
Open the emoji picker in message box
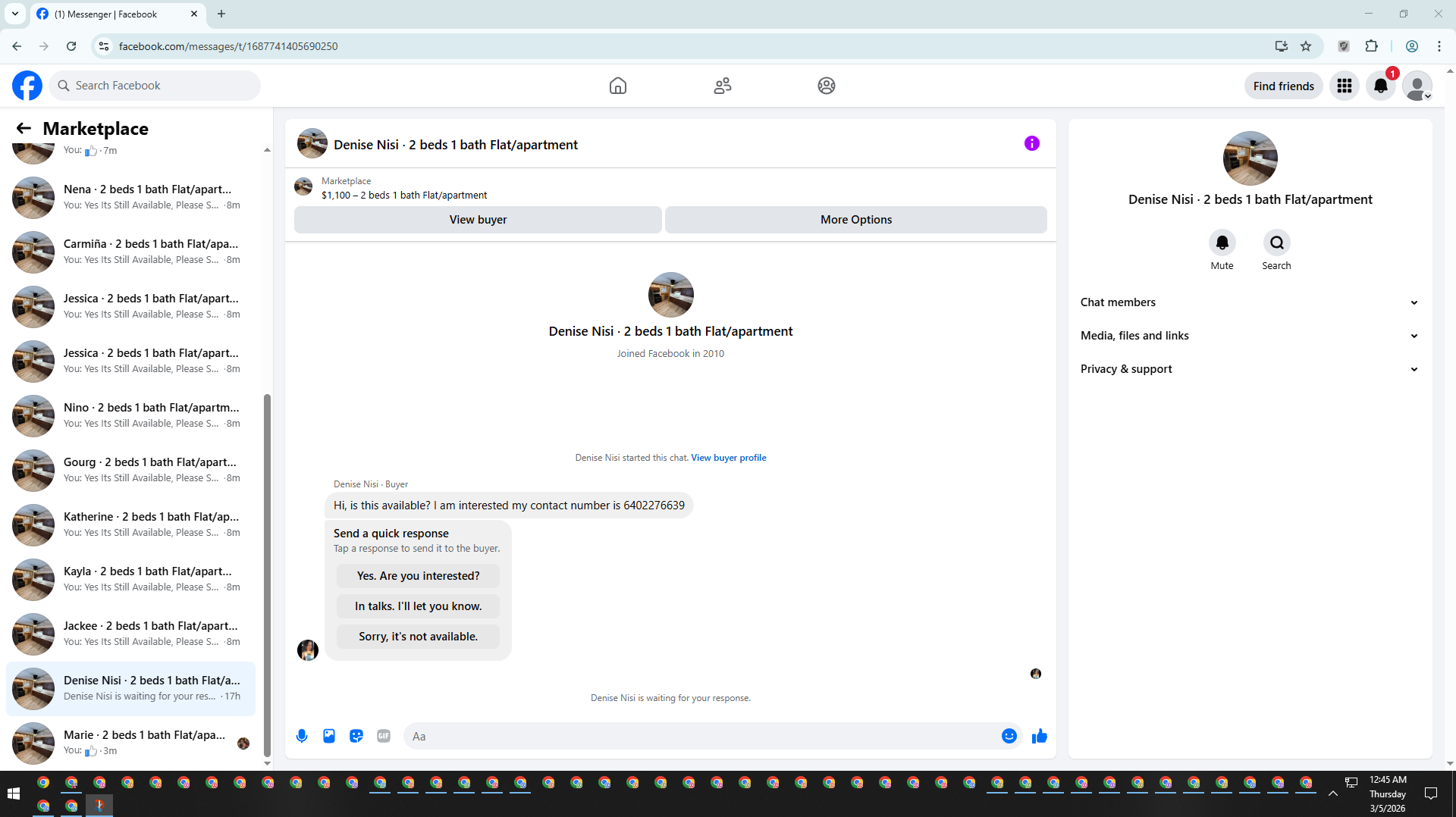[1009, 736]
